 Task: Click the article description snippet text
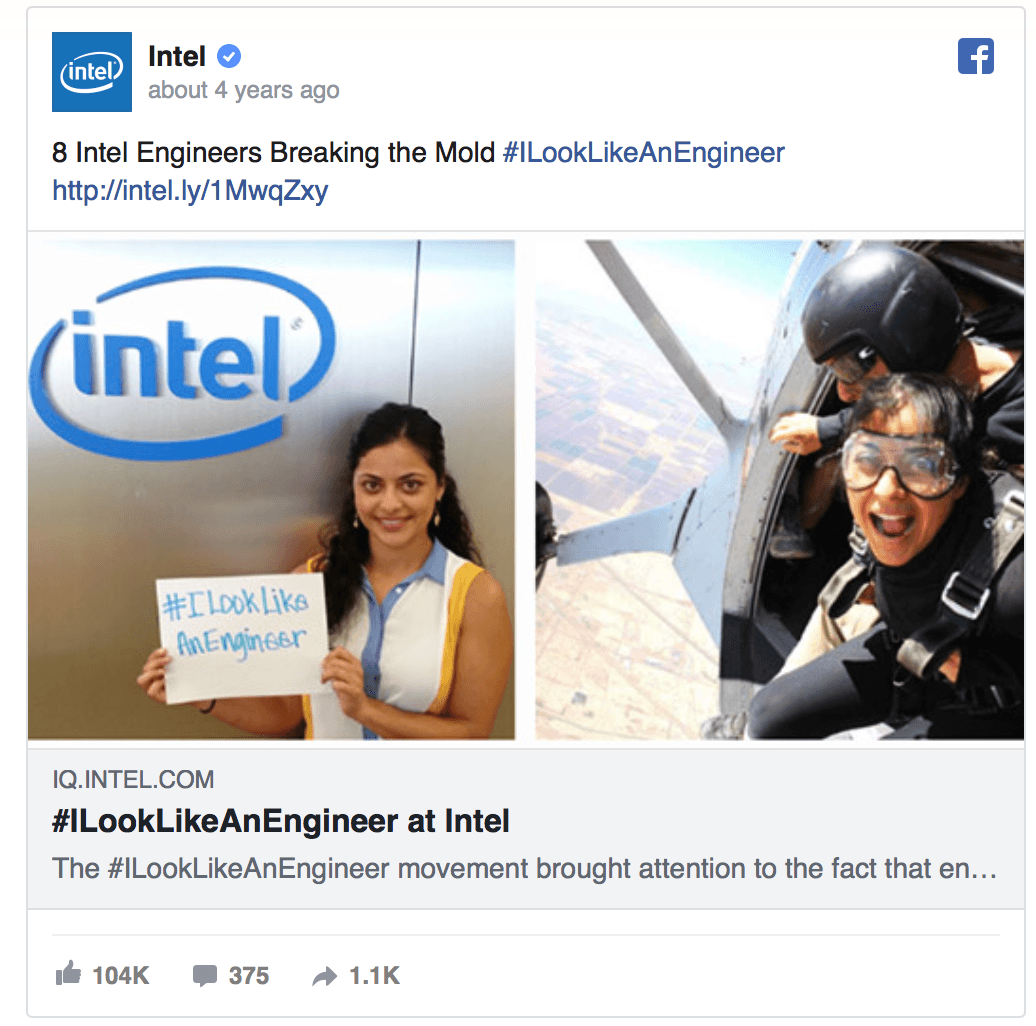point(525,868)
